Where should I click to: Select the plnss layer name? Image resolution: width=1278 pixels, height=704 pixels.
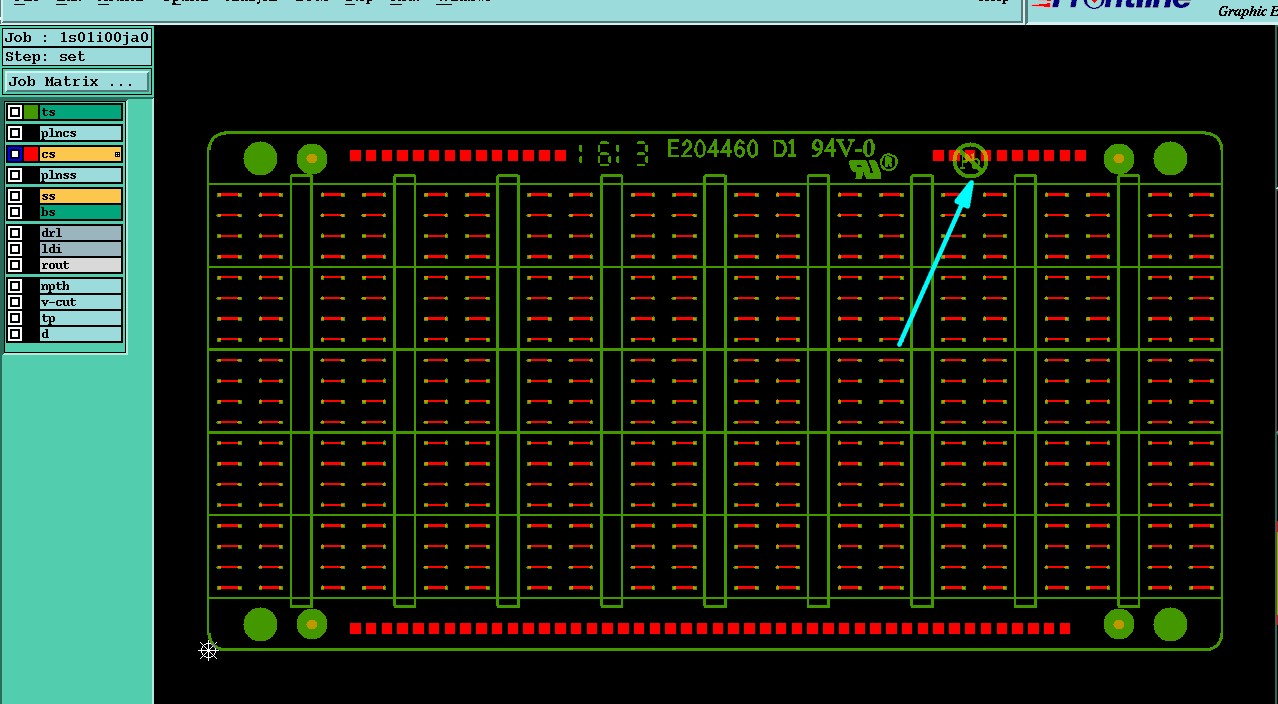point(81,175)
